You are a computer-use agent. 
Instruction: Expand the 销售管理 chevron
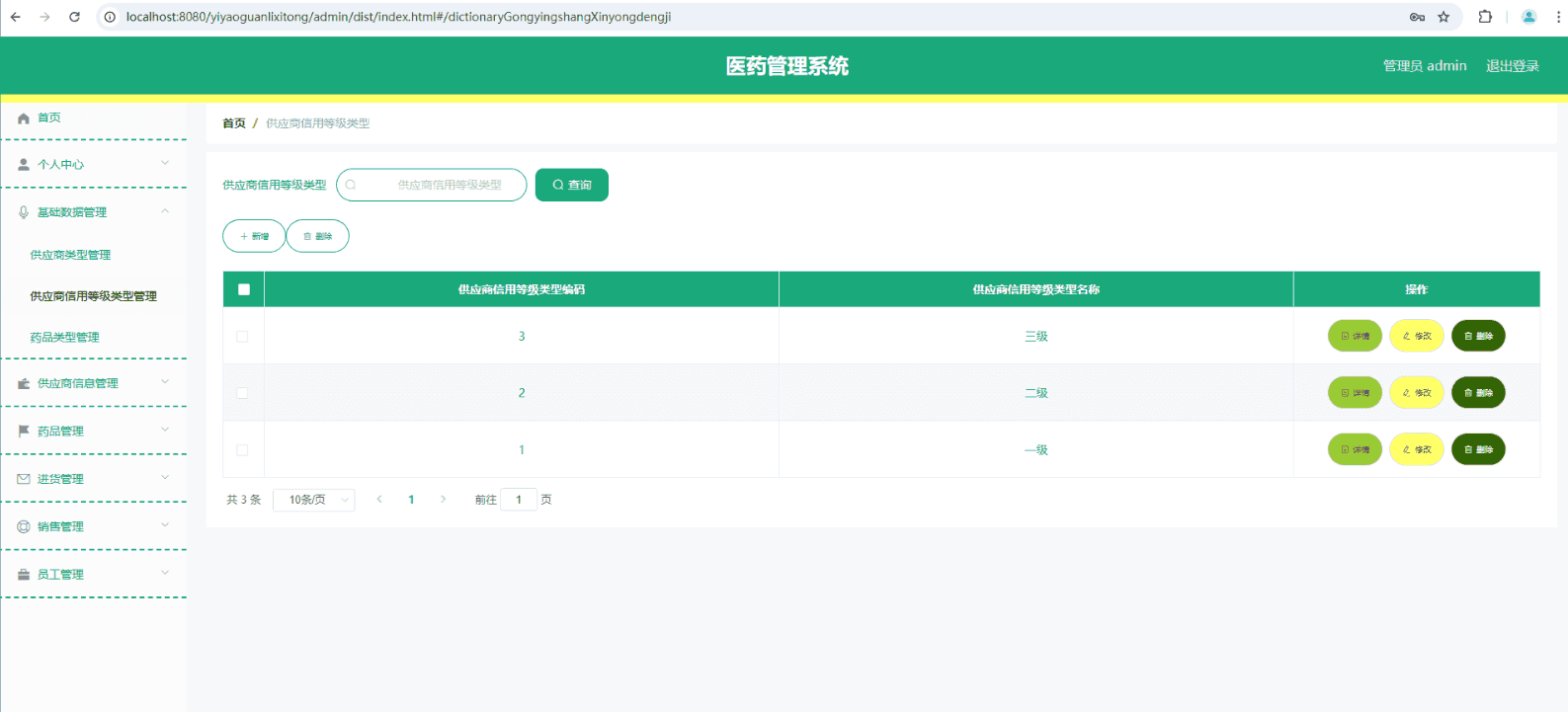click(165, 525)
